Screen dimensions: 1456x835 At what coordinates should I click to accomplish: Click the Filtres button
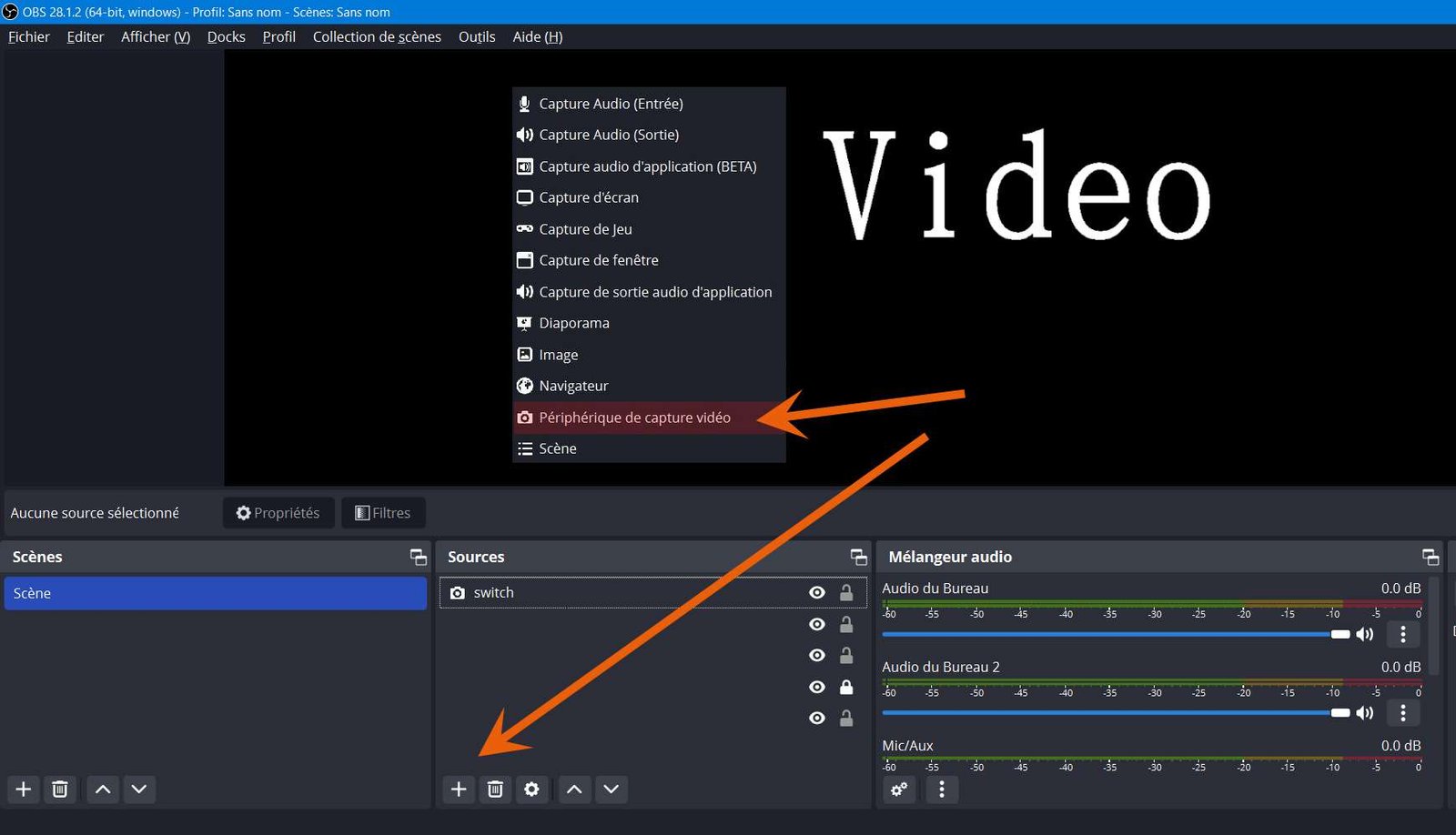click(383, 513)
